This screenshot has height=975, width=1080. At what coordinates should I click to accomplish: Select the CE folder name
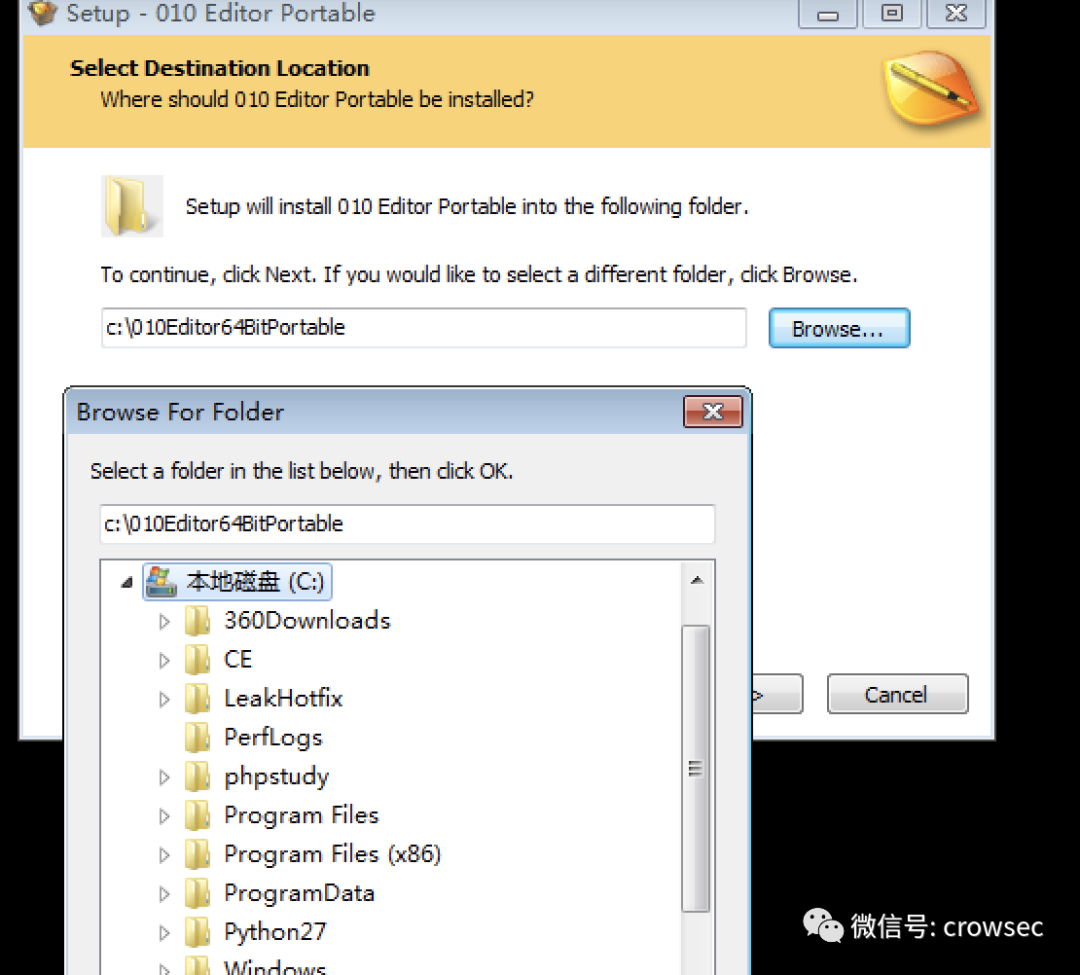coord(238,660)
